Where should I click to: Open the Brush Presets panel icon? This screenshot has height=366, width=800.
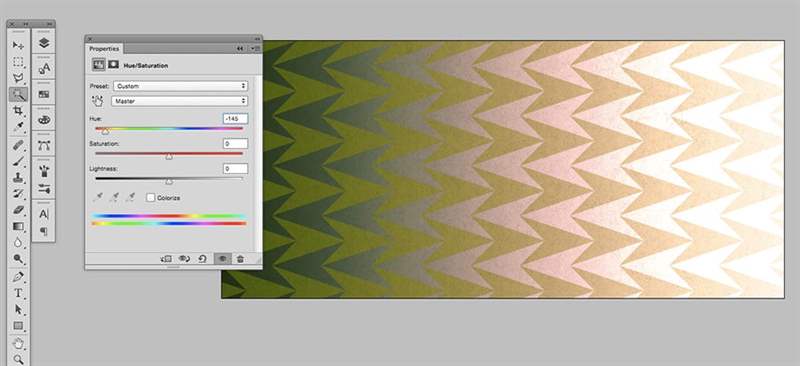44,189
